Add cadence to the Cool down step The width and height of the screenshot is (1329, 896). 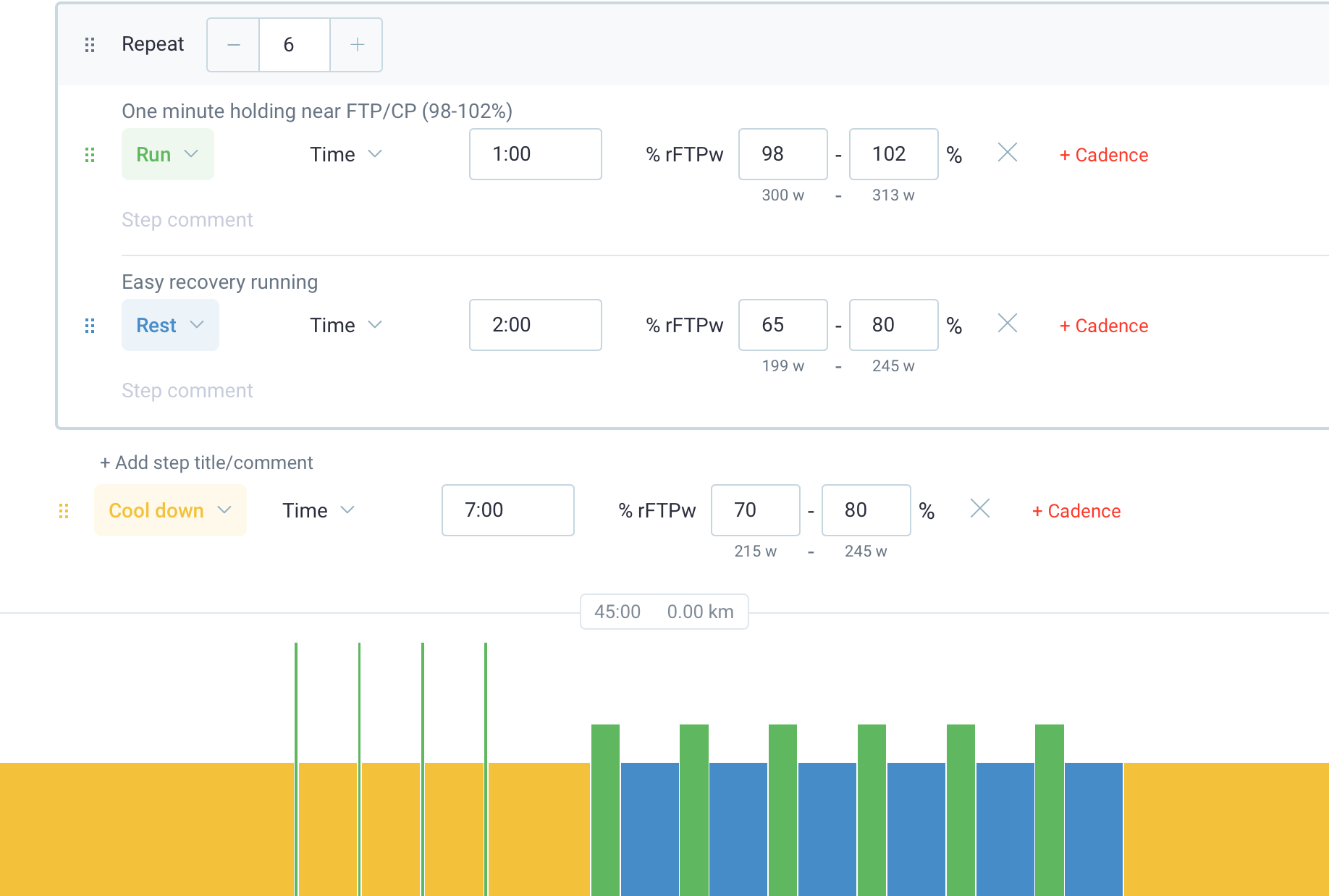(x=1076, y=511)
